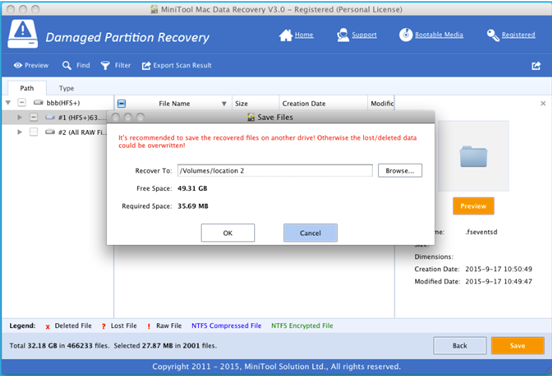Click the share icon at toolbar right
This screenshot has width=552, height=376.
536,65
